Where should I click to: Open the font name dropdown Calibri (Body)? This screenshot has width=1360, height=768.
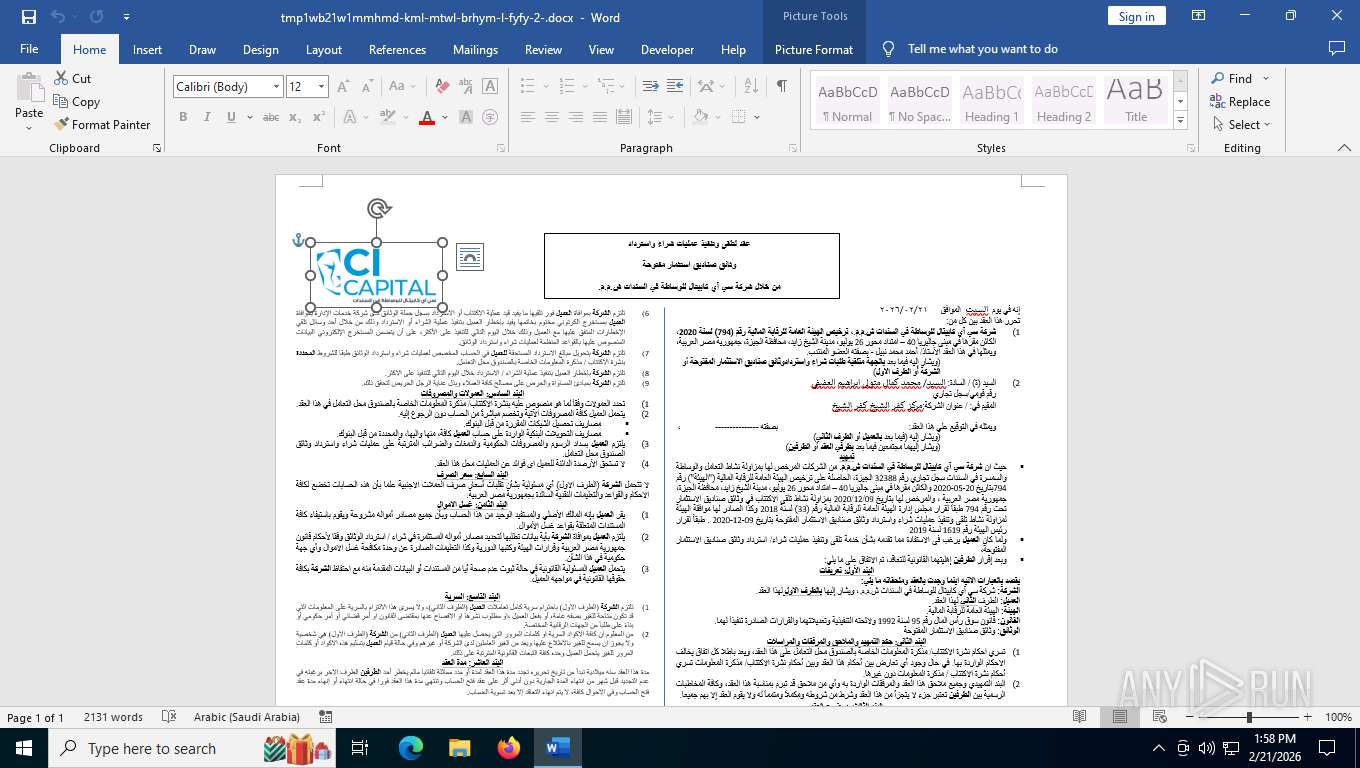tap(276, 87)
